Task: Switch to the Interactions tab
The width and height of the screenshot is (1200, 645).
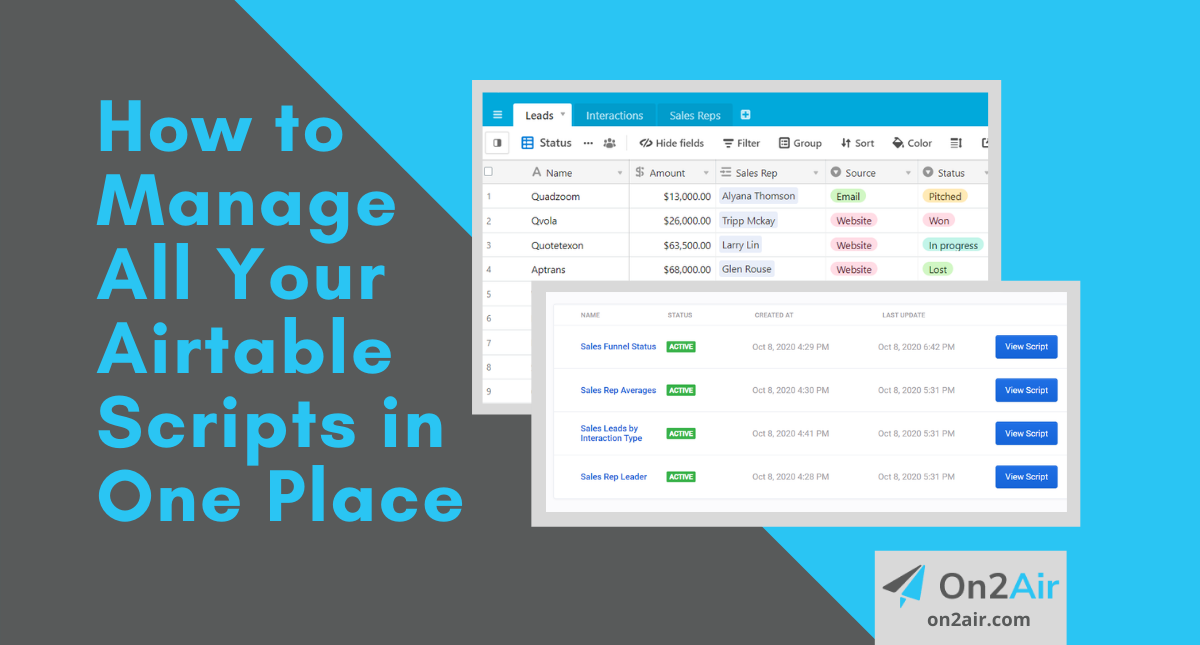Action: click(614, 114)
